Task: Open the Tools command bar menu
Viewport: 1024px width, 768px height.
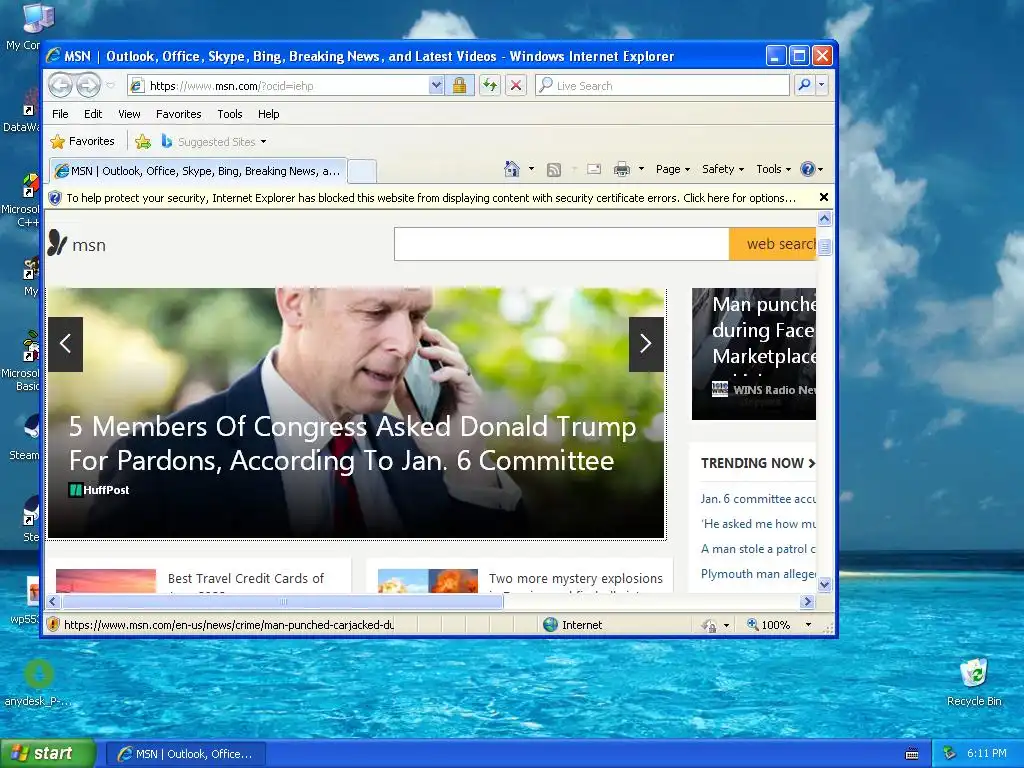Action: (773, 169)
